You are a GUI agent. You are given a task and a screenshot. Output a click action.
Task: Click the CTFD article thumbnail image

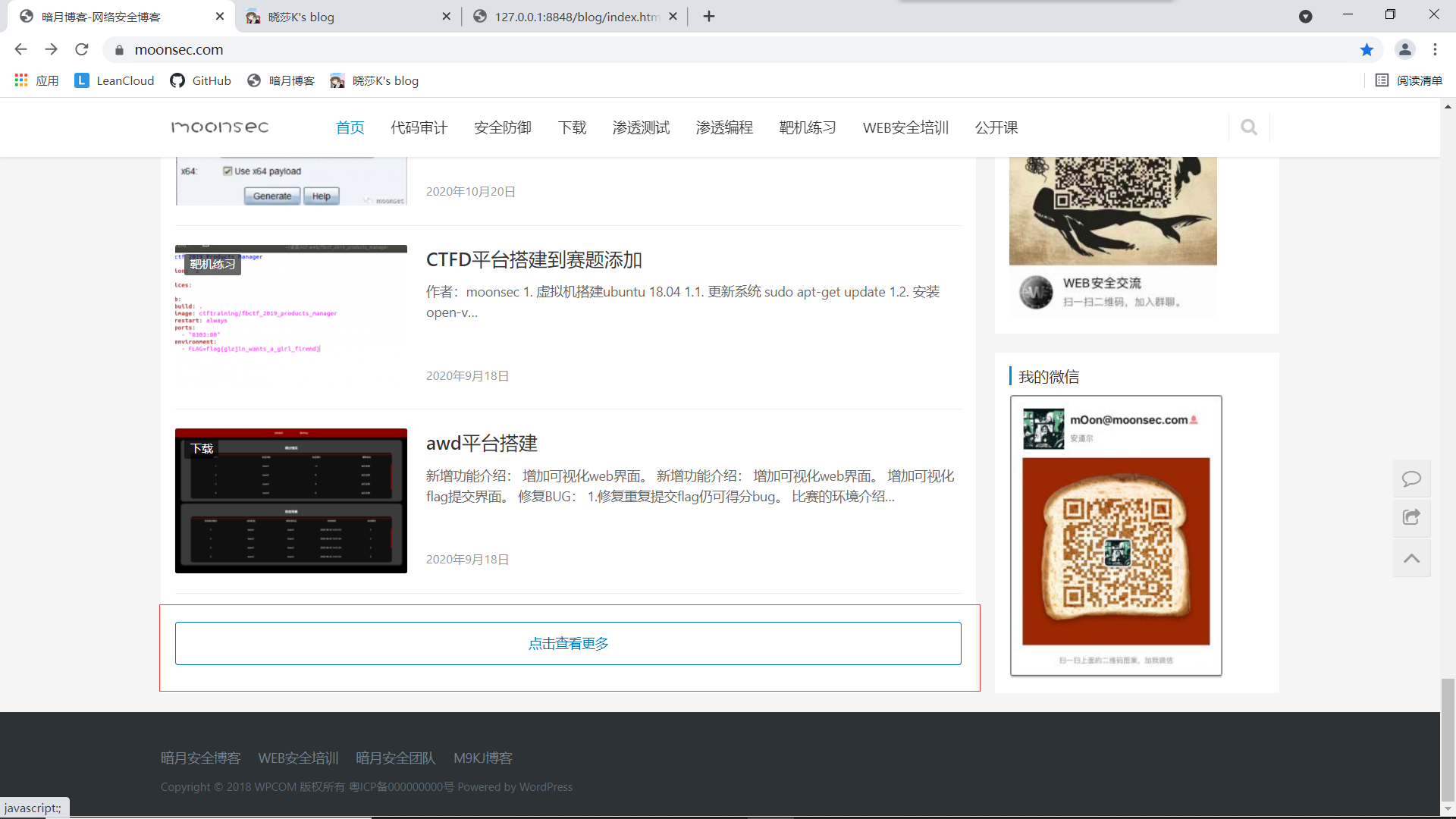click(x=291, y=317)
